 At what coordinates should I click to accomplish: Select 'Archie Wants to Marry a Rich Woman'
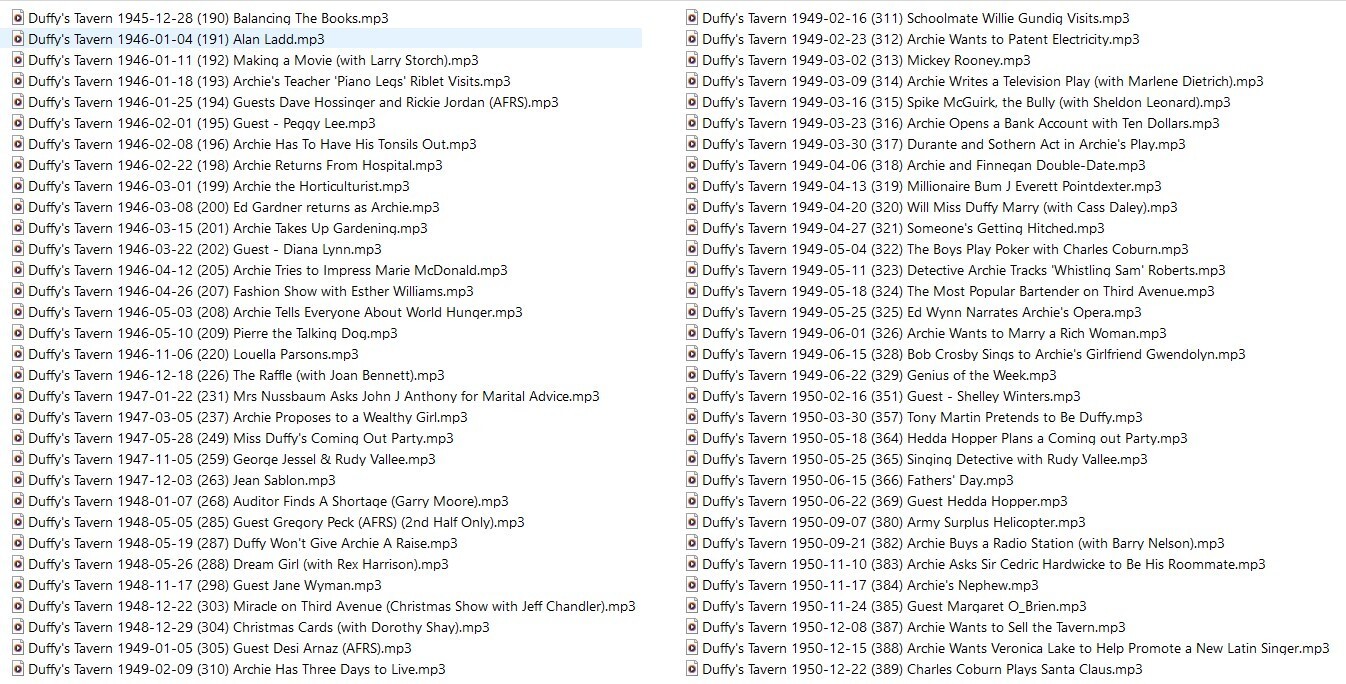pos(934,333)
